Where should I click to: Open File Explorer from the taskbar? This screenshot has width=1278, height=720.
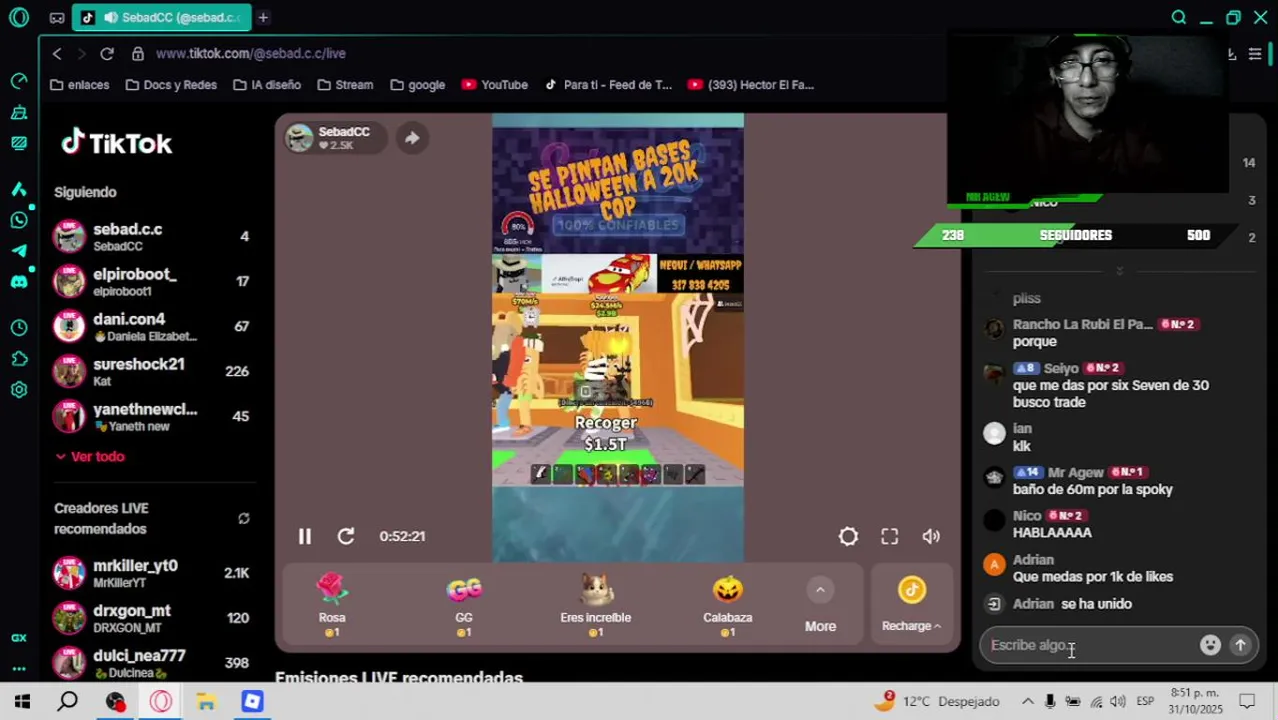coord(206,701)
